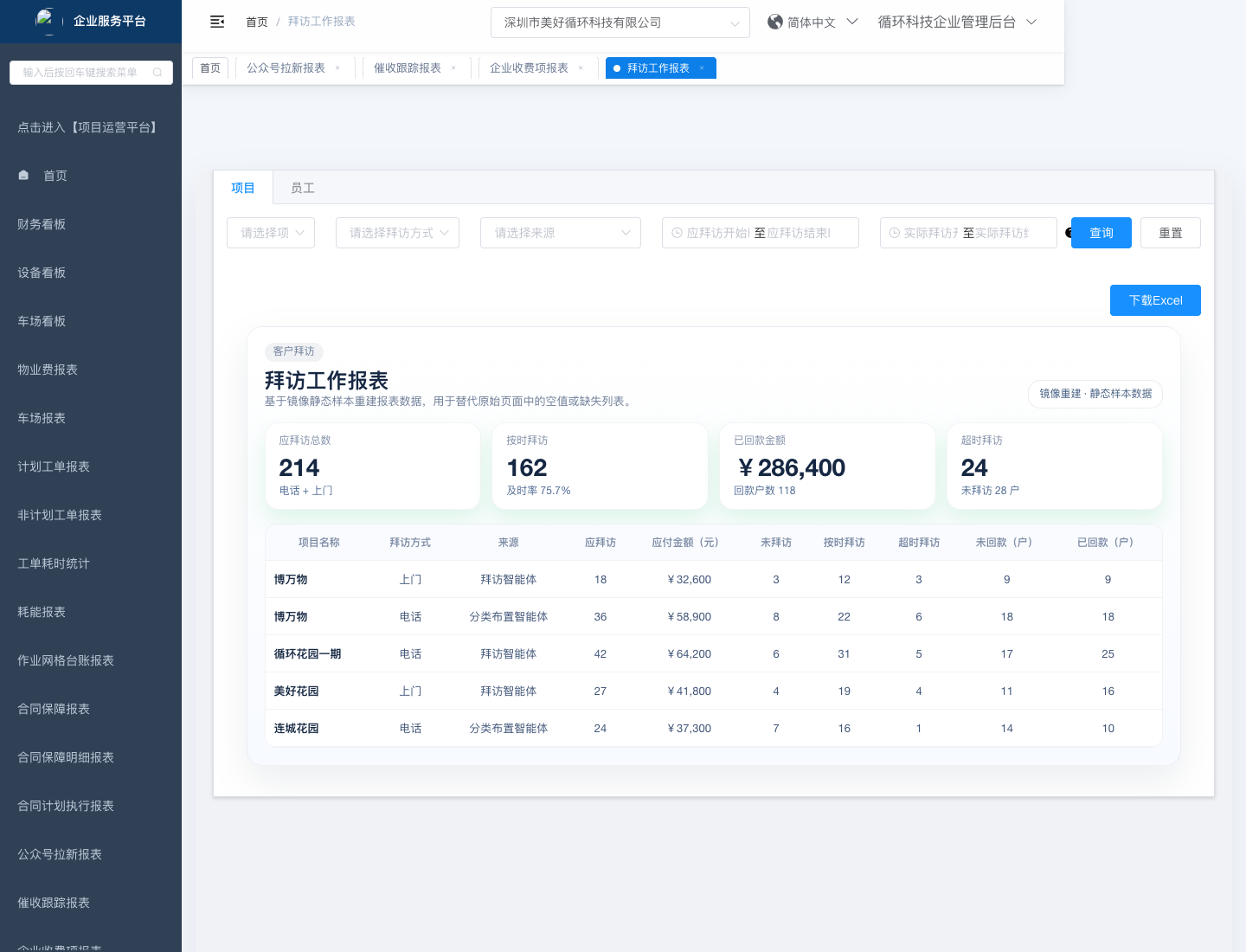Close the 催收跟踪报表 tab
Screen dimensions: 1246x952
point(453,68)
